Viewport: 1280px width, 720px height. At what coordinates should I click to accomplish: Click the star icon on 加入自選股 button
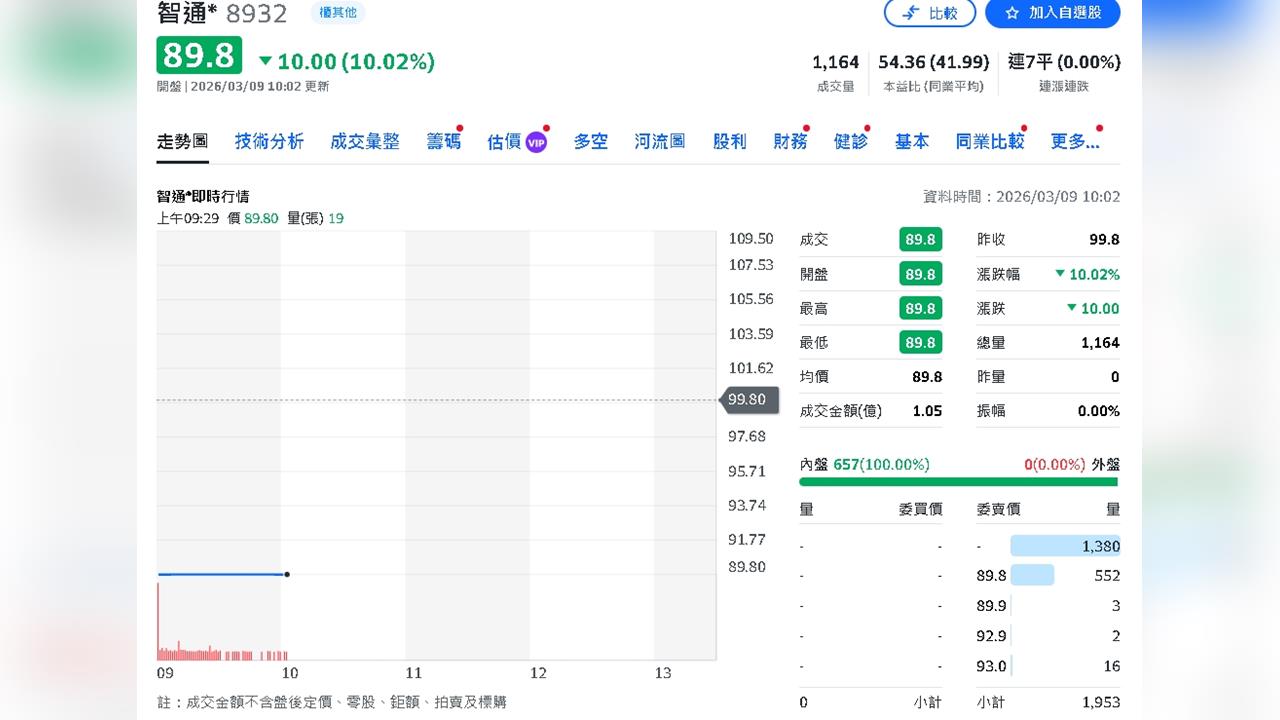click(1013, 14)
